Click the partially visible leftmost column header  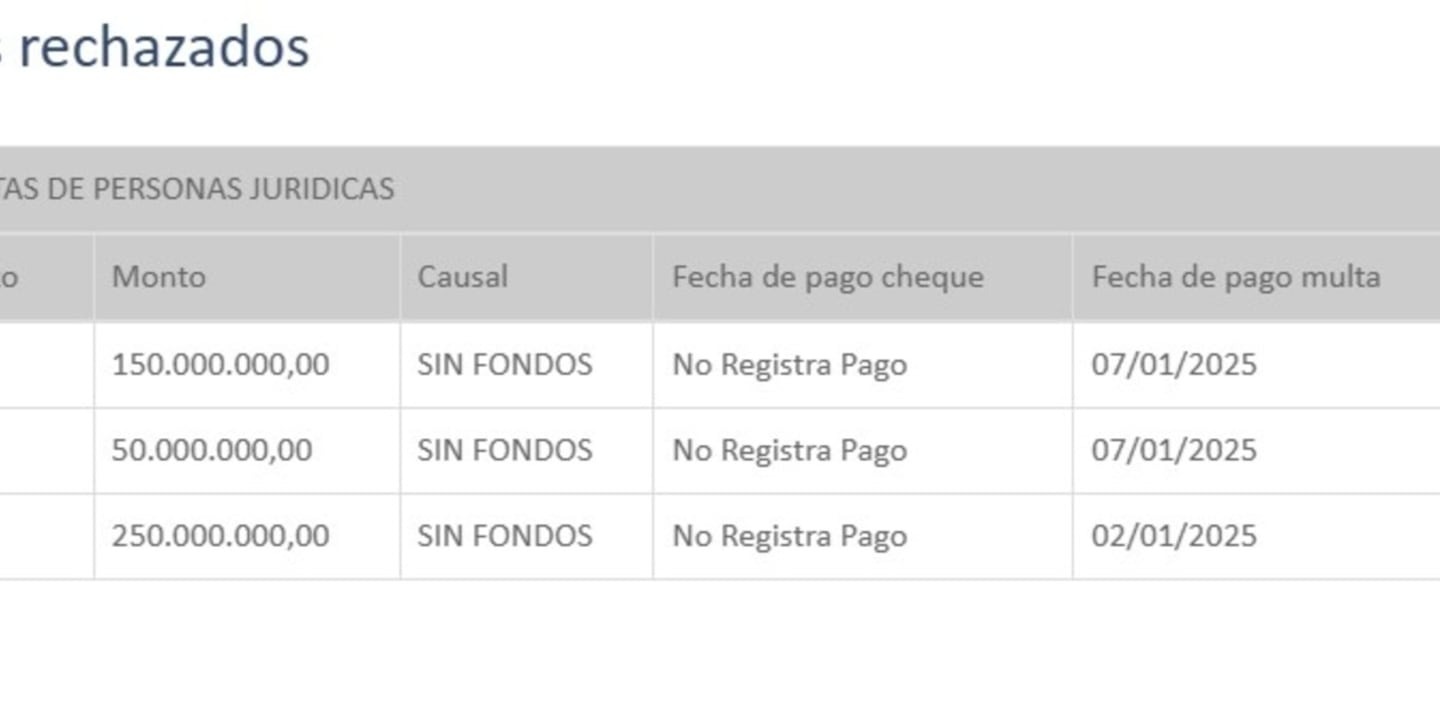tap(46, 277)
